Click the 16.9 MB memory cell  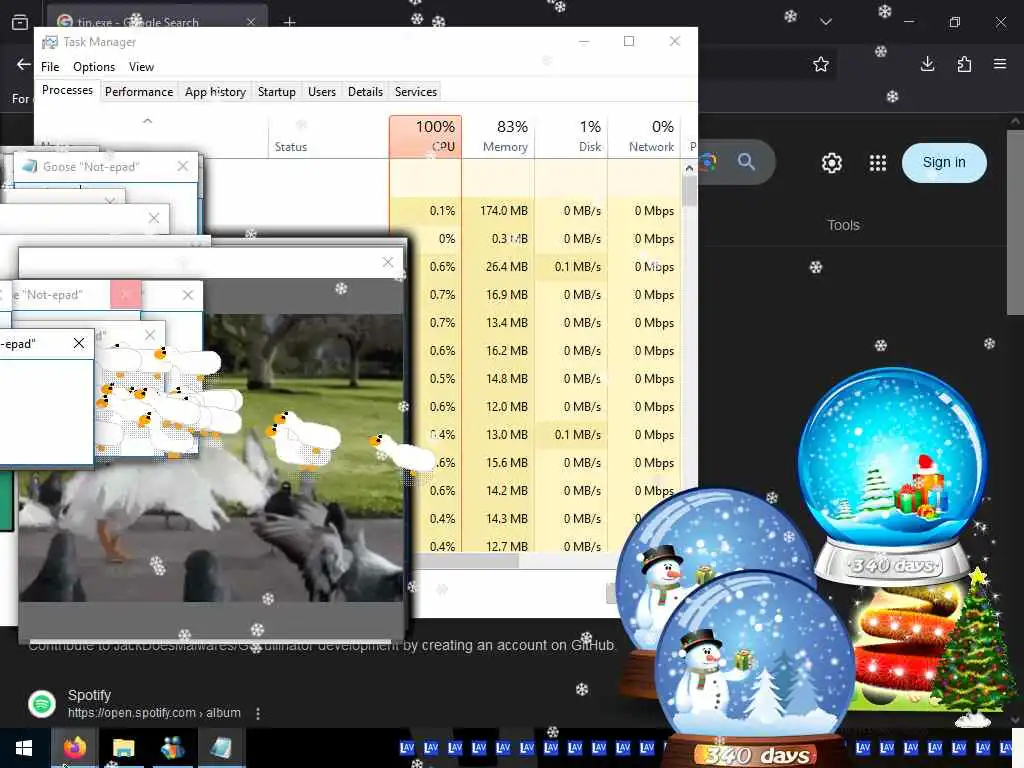tap(498, 295)
